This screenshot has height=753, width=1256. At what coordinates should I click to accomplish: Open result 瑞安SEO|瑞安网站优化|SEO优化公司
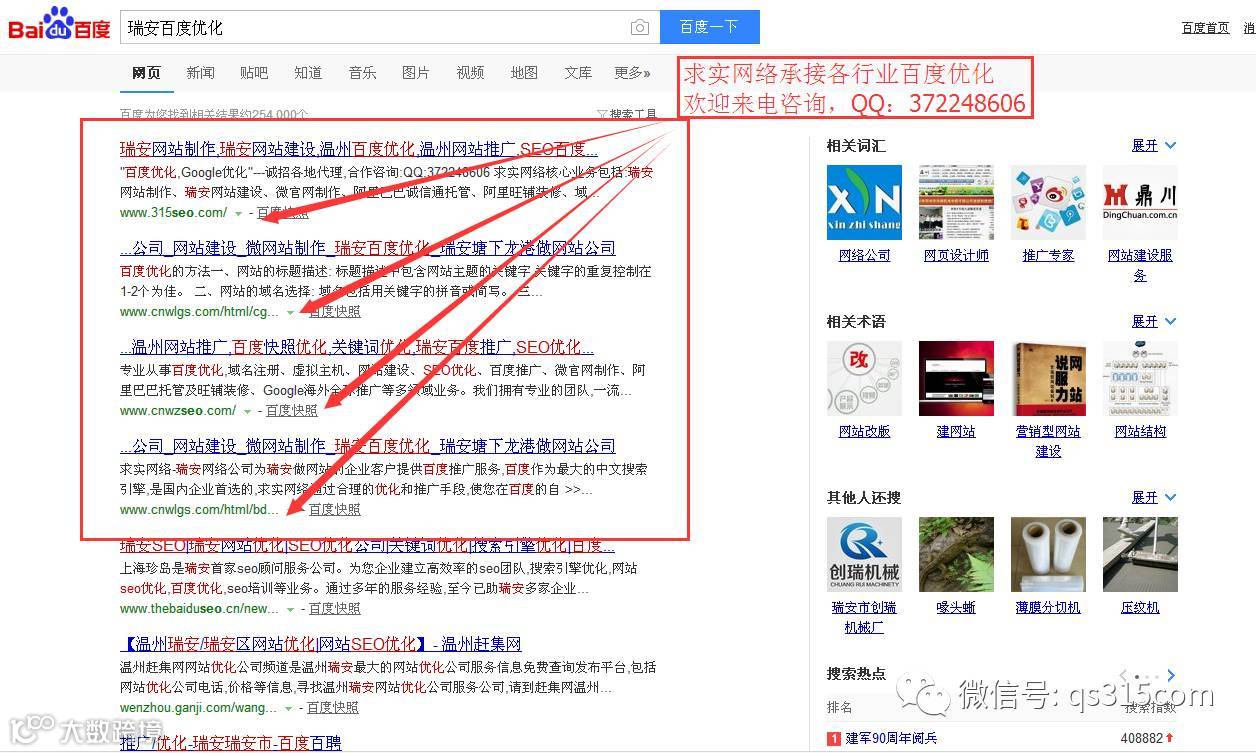pos(367,546)
